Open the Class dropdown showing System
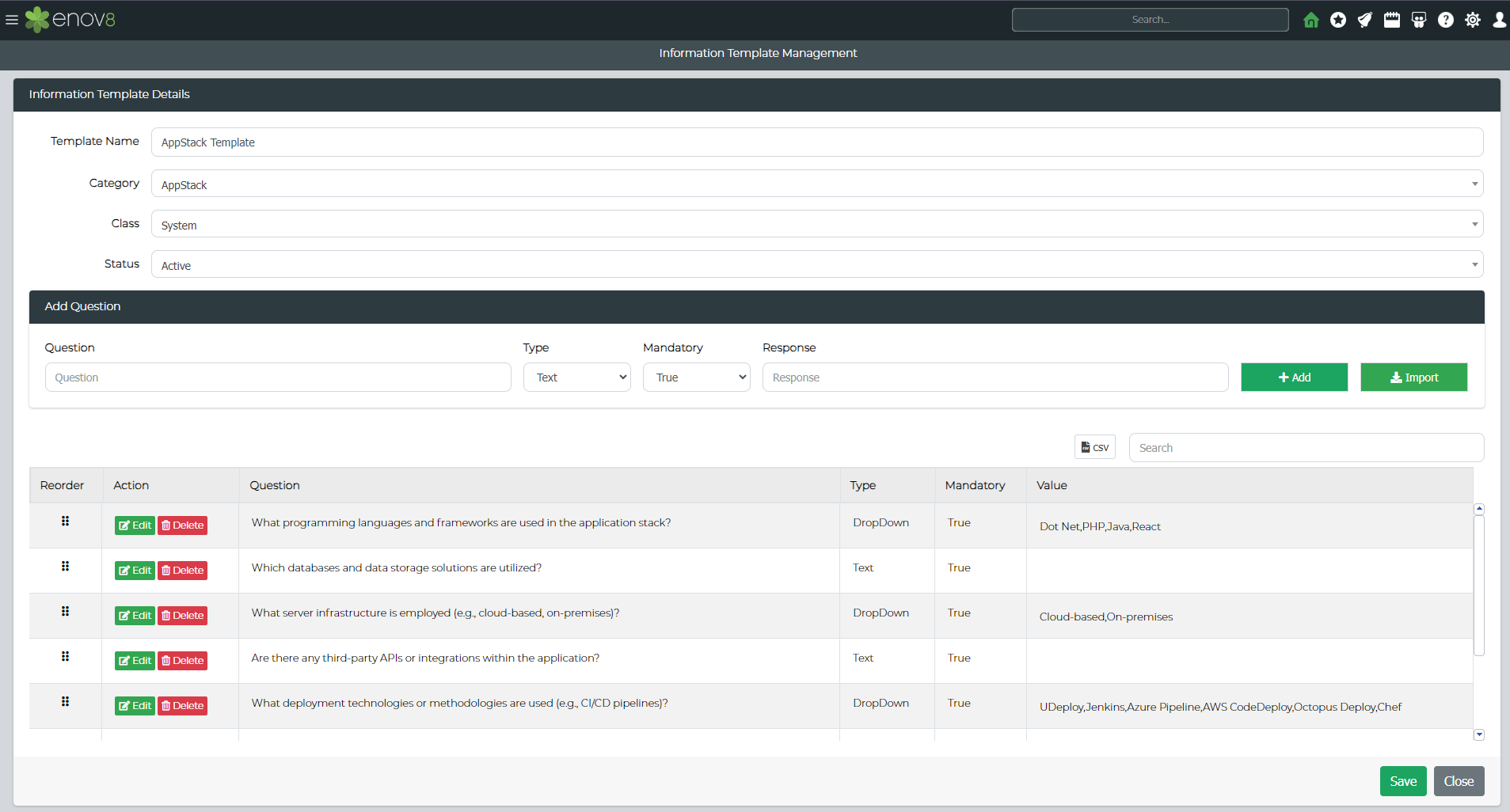 817,224
